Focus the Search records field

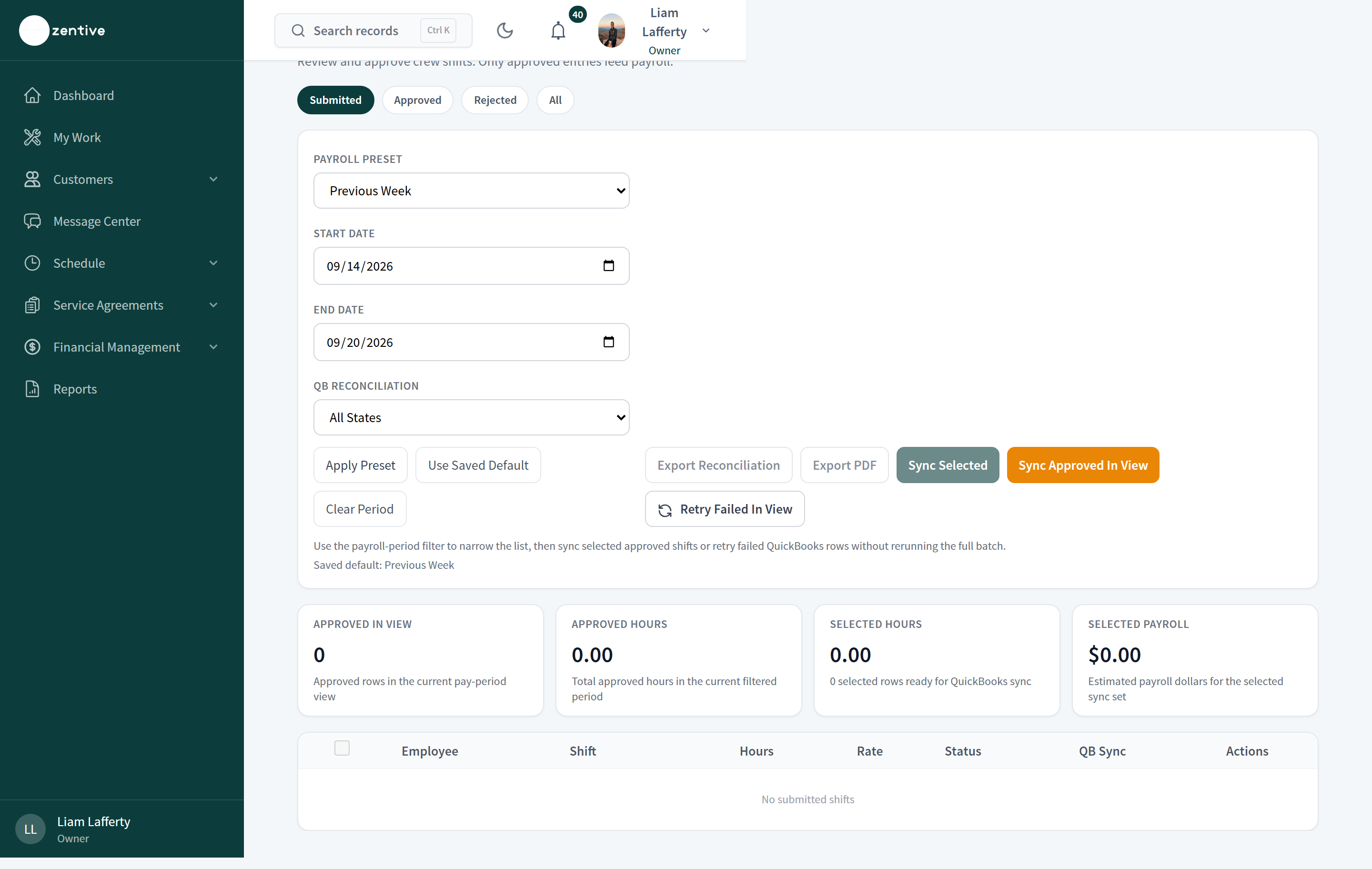pos(373,30)
